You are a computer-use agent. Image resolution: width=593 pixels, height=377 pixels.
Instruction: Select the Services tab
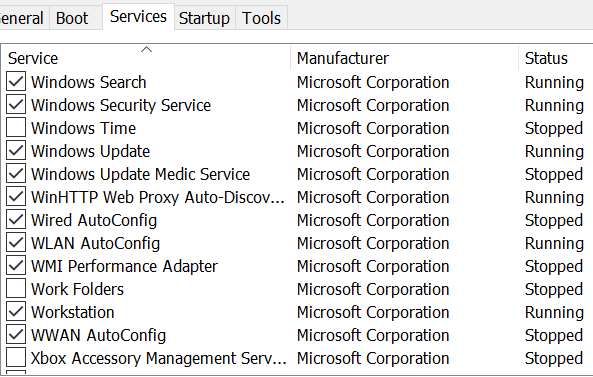pyautogui.click(x=138, y=16)
